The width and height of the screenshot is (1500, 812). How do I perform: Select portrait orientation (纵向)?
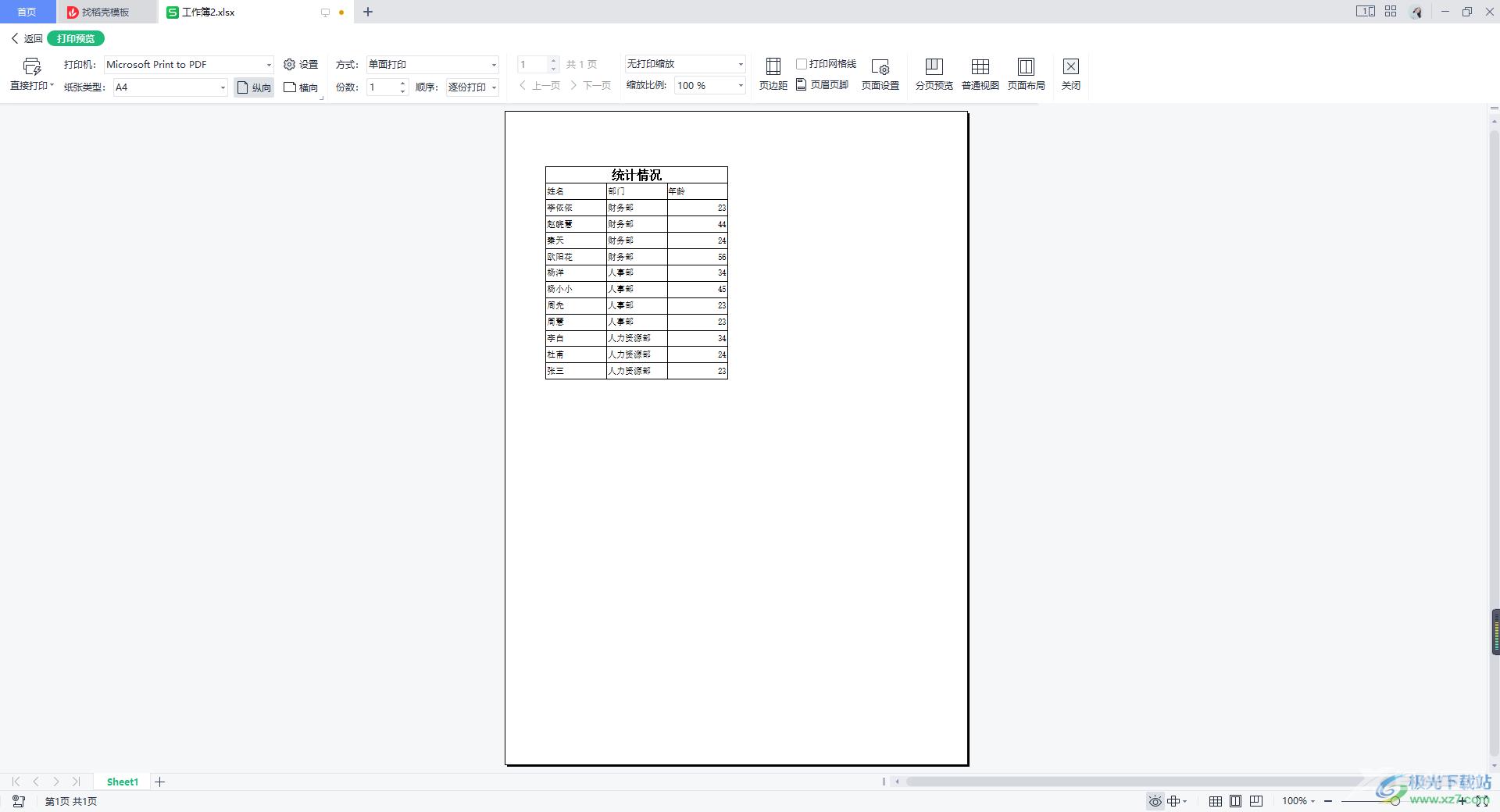[x=254, y=87]
